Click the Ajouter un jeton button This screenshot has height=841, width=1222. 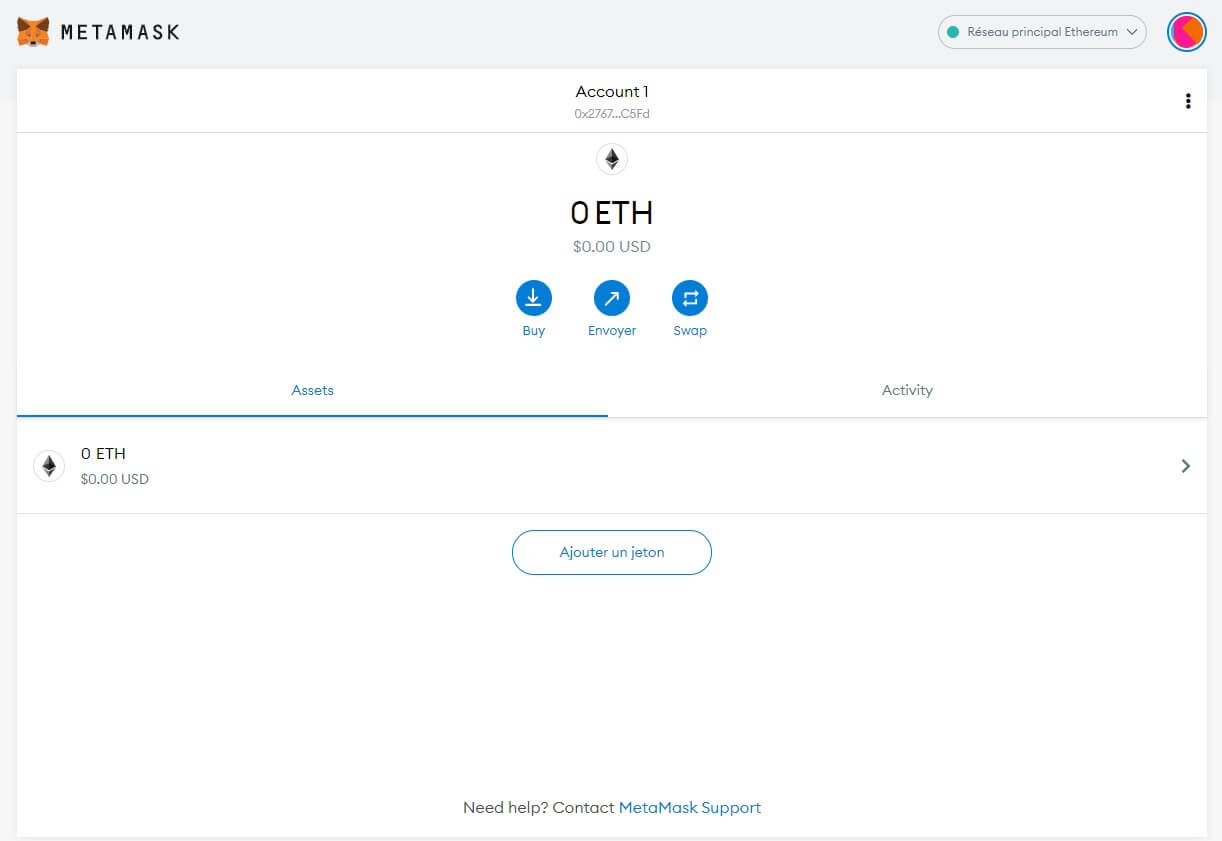tap(611, 552)
